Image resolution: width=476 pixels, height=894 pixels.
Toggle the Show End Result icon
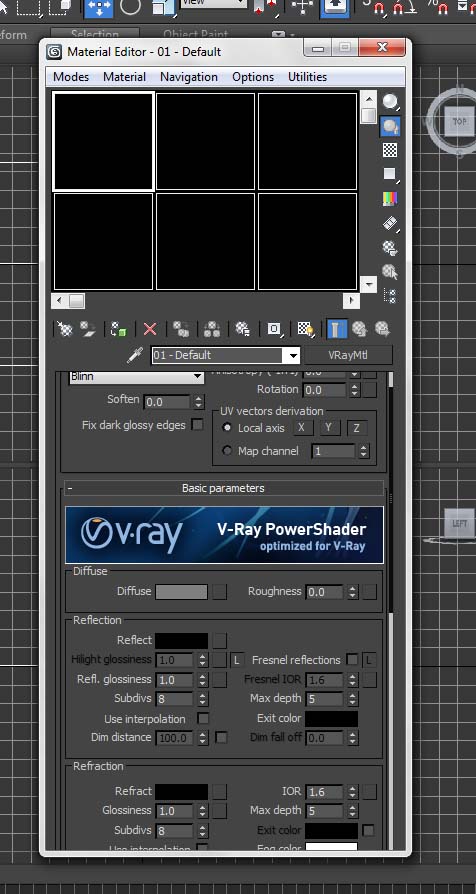pos(336,329)
